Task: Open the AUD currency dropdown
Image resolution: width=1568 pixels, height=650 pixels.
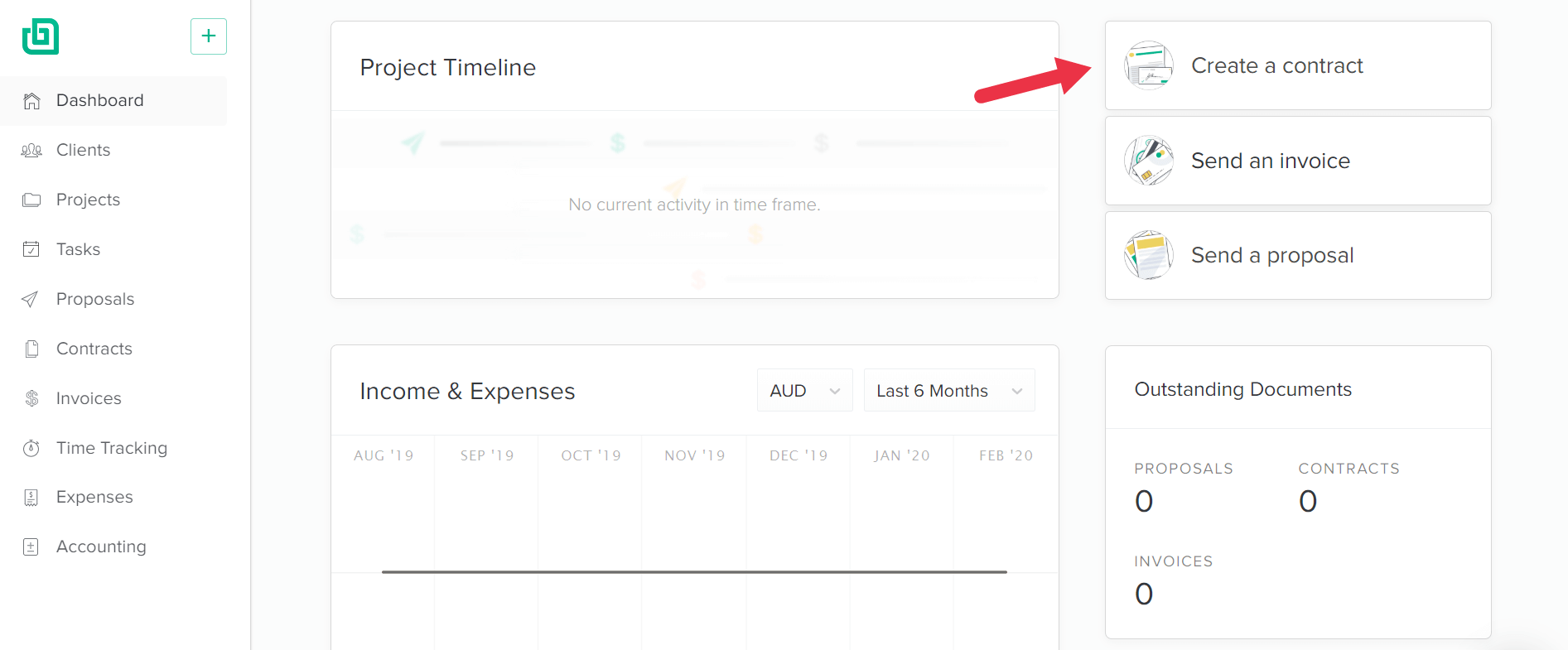Action: click(x=804, y=390)
